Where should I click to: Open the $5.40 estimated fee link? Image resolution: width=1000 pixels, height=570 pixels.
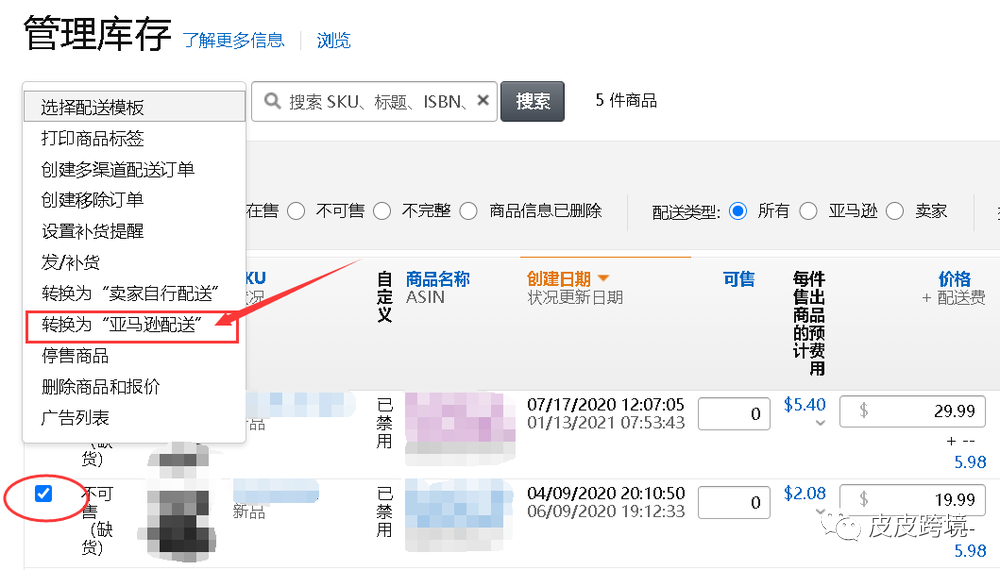[x=804, y=404]
